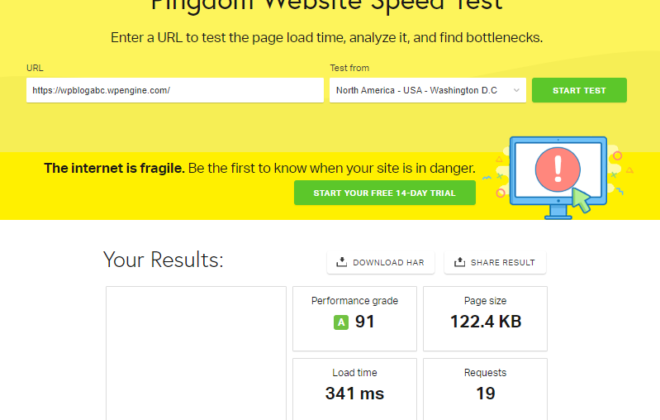Image resolution: width=660 pixels, height=420 pixels.
Task: Open the Performance grade card
Action: click(x=354, y=319)
